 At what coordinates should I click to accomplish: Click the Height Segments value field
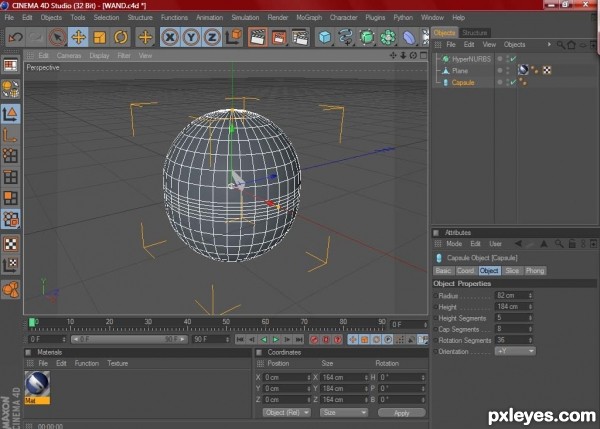[x=512, y=318]
